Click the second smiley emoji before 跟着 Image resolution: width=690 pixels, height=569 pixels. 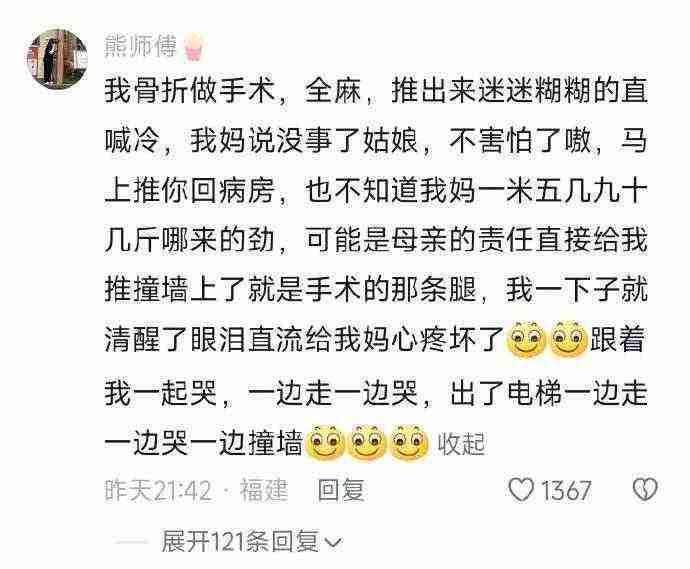[x=569, y=339]
